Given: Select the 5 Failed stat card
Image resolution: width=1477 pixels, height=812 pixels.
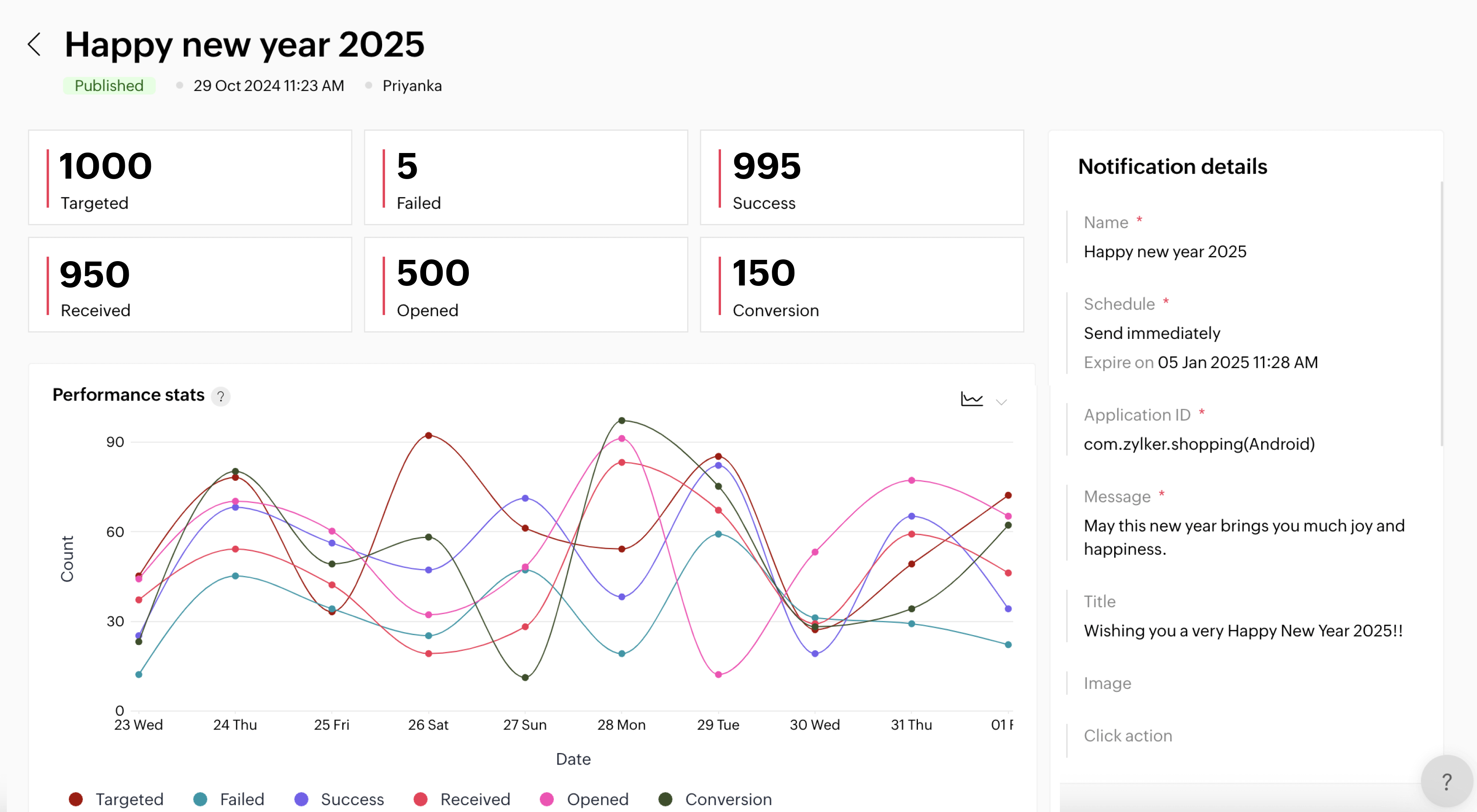Looking at the screenshot, I should [526, 177].
